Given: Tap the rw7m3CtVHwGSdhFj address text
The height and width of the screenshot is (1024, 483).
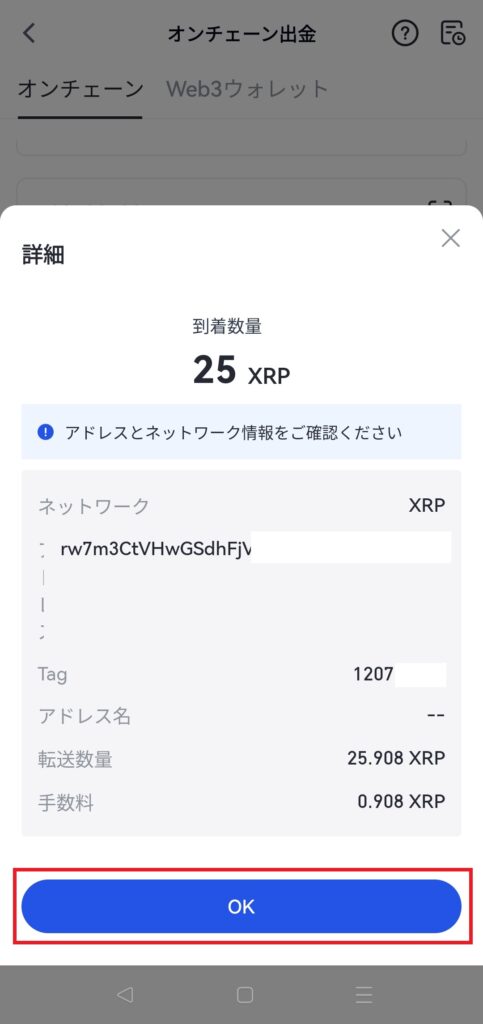Looking at the screenshot, I should tap(155, 549).
